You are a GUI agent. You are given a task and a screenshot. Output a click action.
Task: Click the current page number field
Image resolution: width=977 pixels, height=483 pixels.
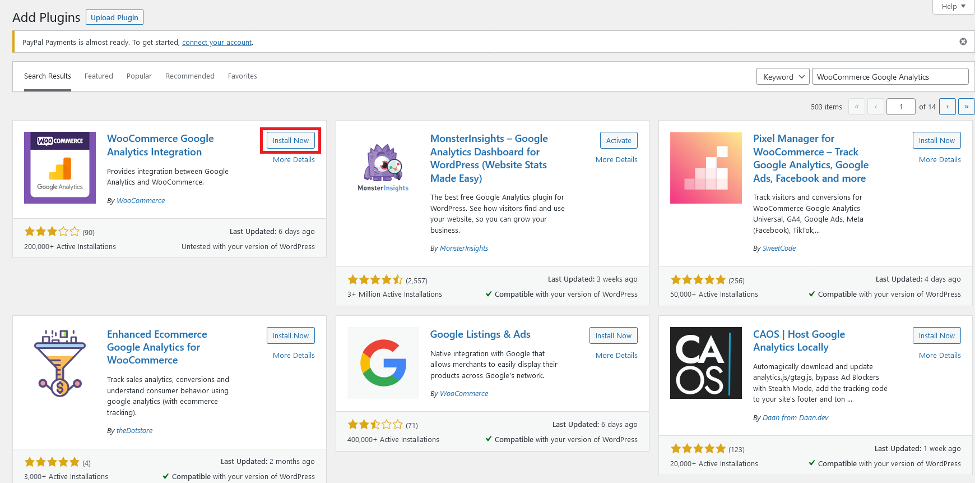pos(901,107)
